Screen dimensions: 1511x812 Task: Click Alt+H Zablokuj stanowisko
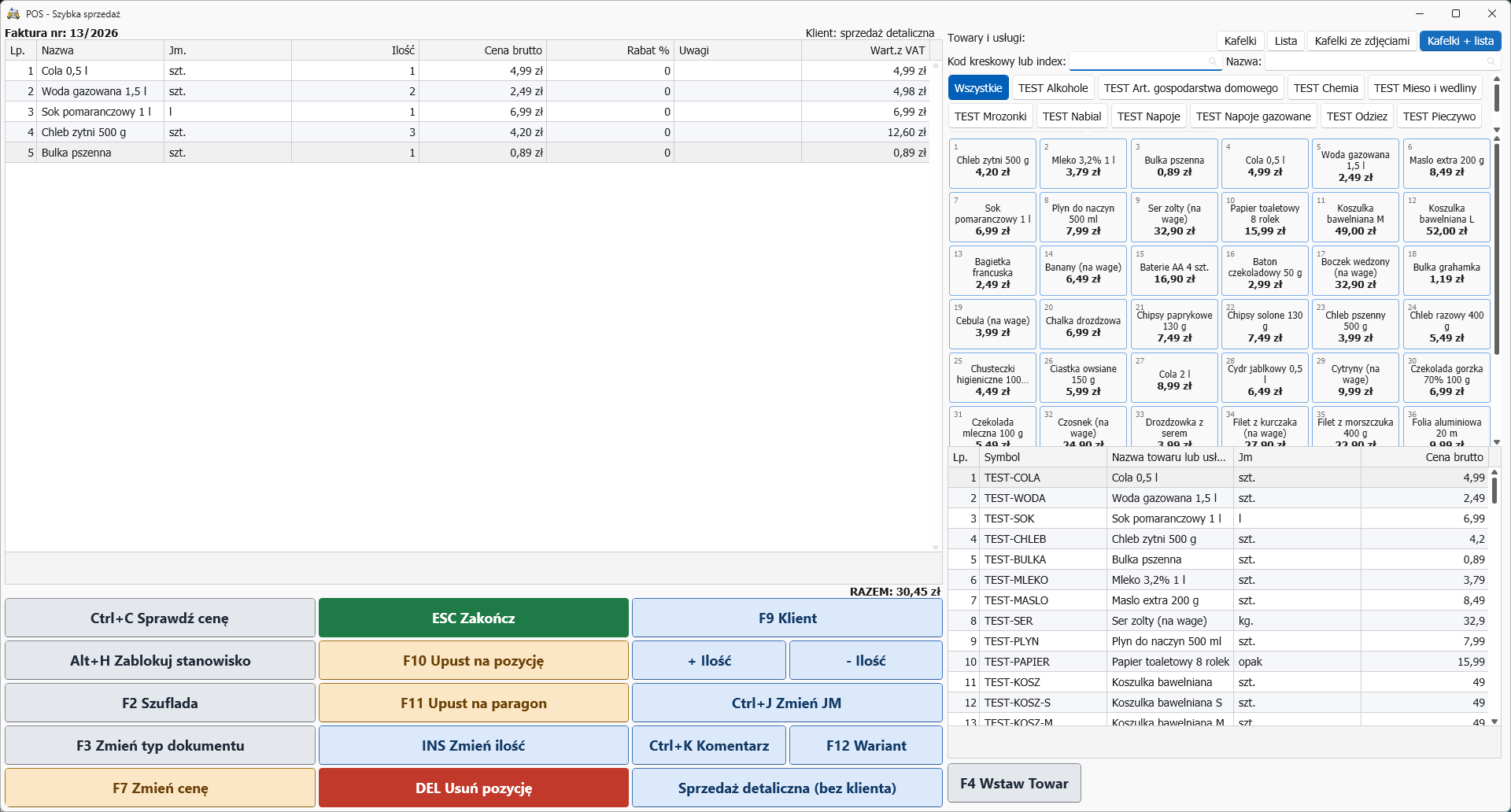(160, 661)
